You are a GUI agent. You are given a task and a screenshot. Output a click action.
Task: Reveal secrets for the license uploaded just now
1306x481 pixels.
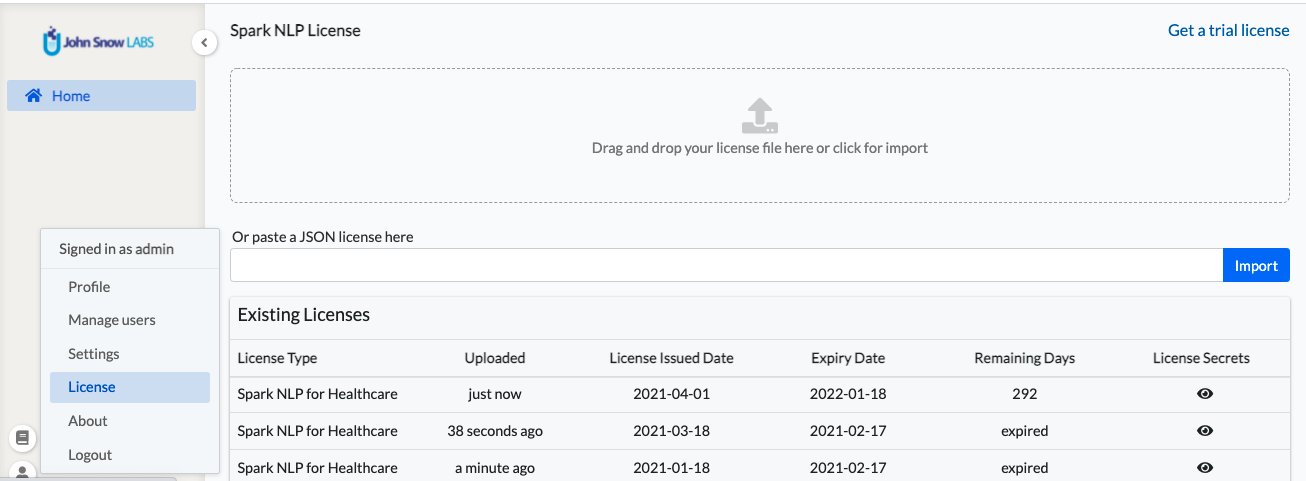tap(1205, 394)
